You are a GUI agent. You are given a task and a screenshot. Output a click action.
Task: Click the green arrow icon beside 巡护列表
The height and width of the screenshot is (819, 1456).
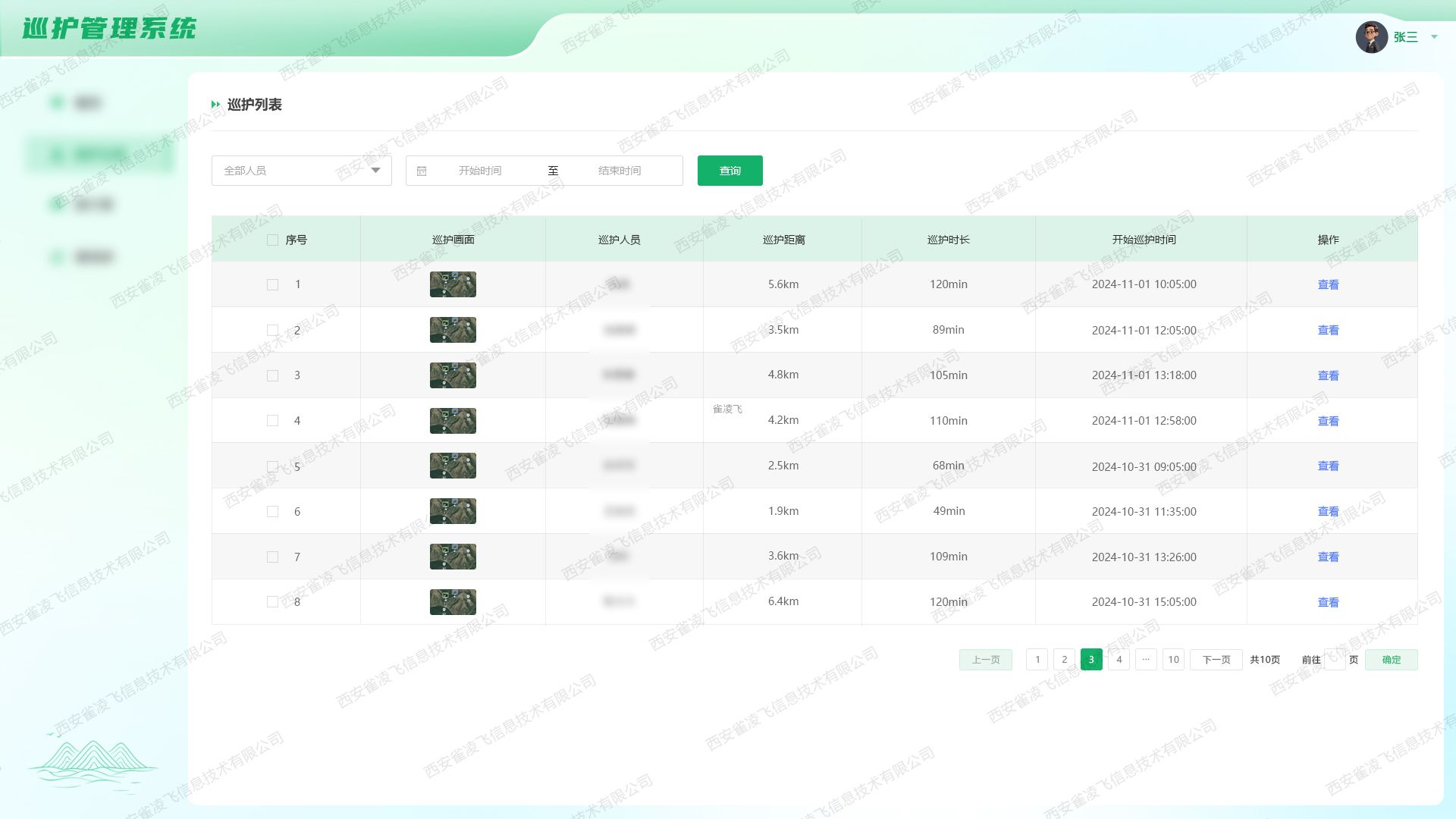(216, 105)
